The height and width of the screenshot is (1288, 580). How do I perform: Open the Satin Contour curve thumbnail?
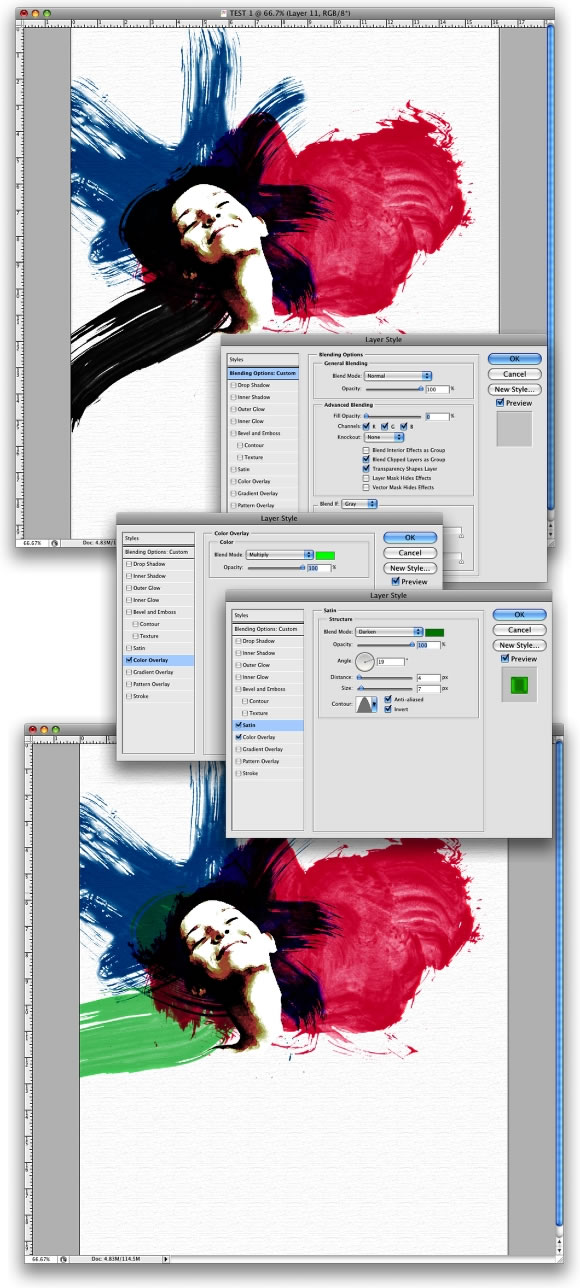(x=364, y=704)
